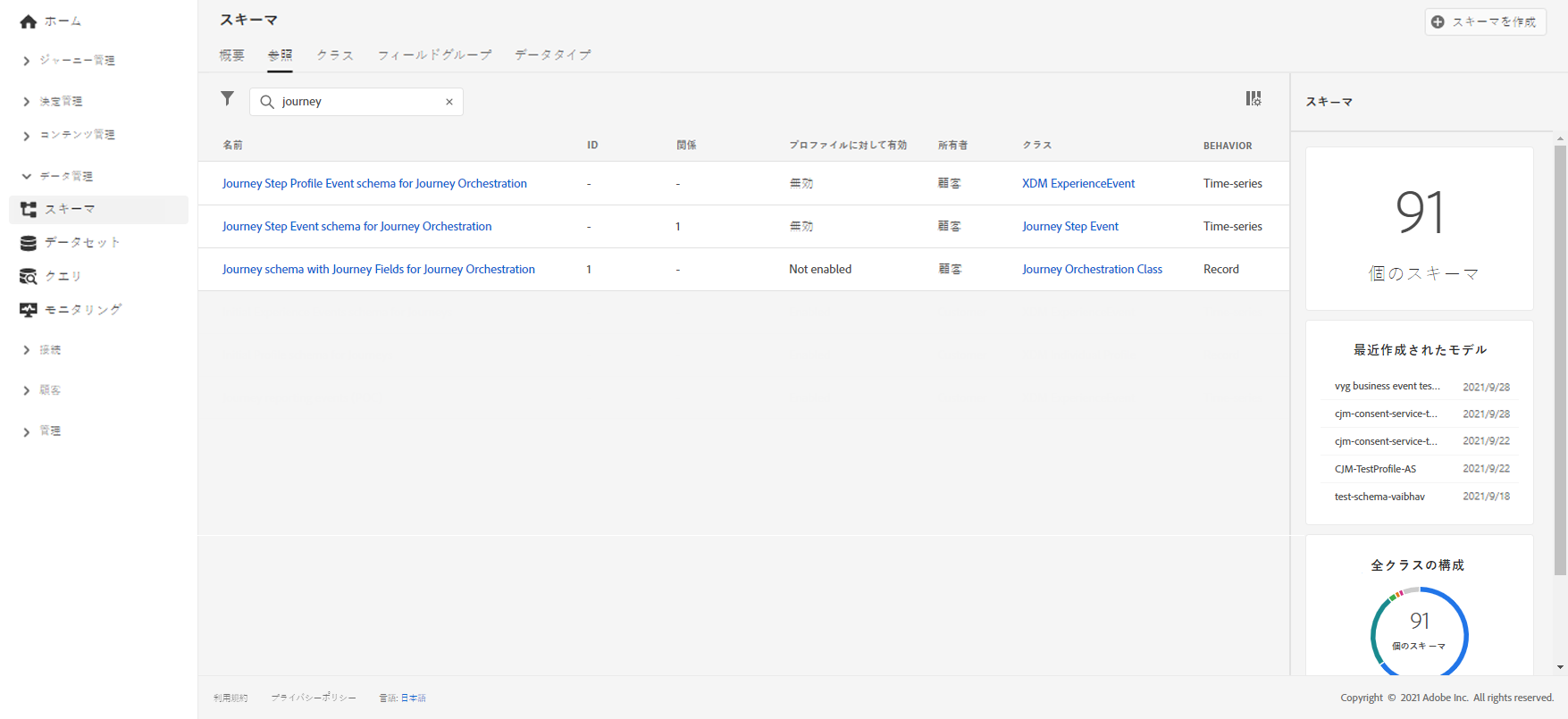Open the column settings icon

[x=1254, y=98]
